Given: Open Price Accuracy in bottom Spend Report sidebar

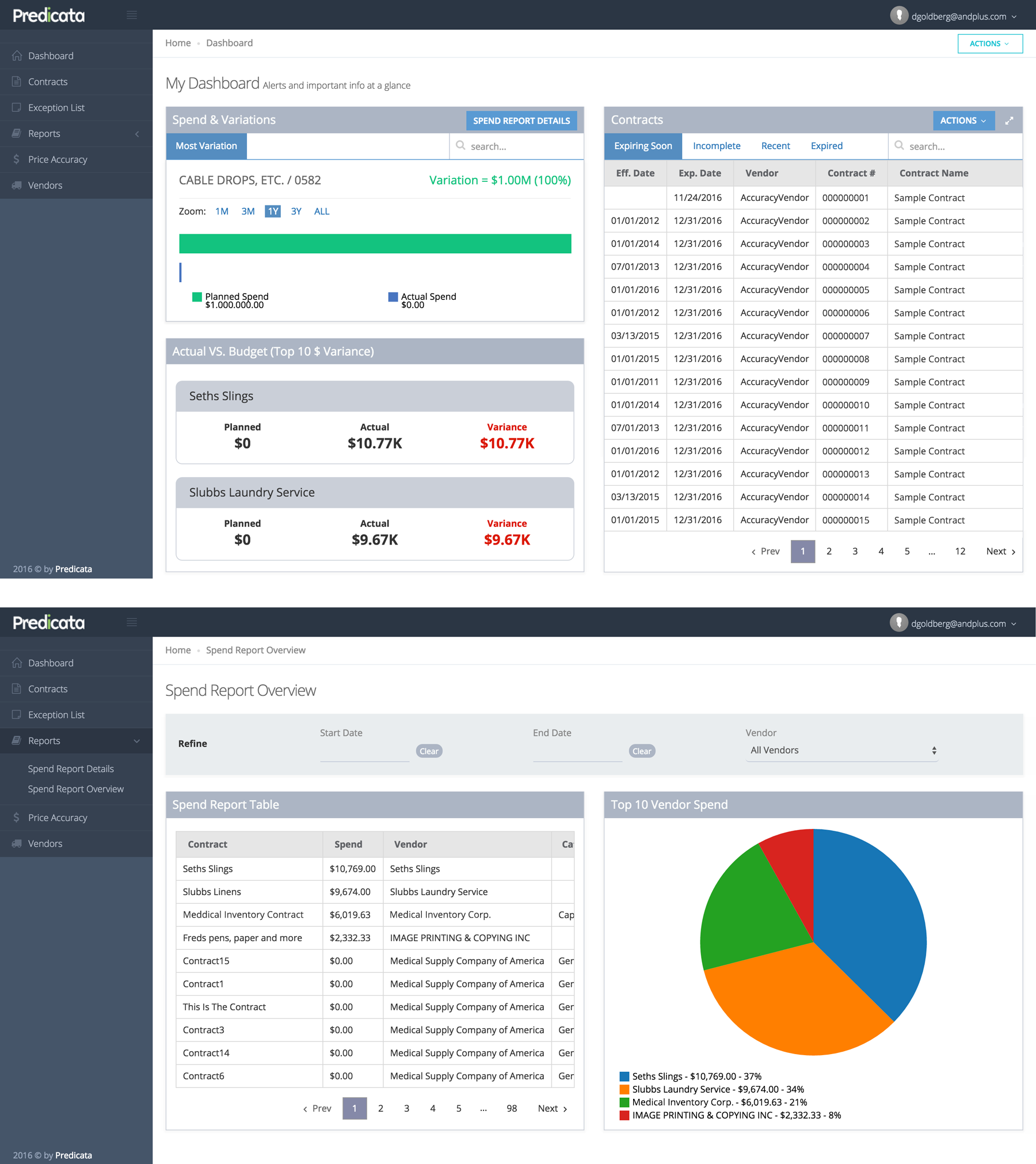Looking at the screenshot, I should click(76, 817).
